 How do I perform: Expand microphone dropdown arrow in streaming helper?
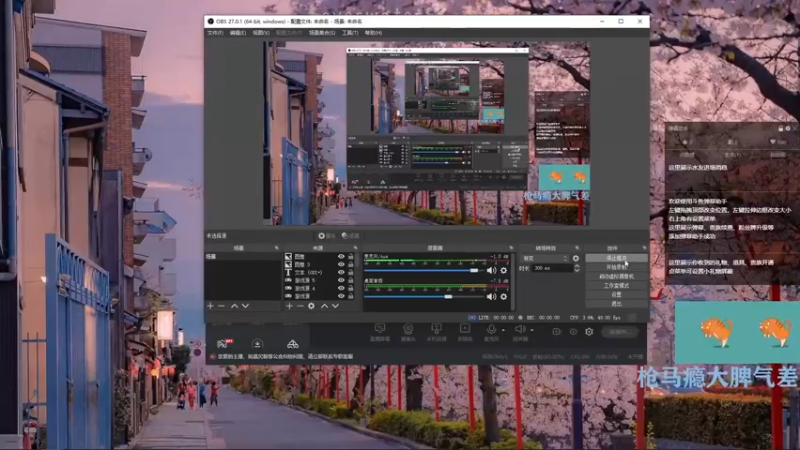503,330
